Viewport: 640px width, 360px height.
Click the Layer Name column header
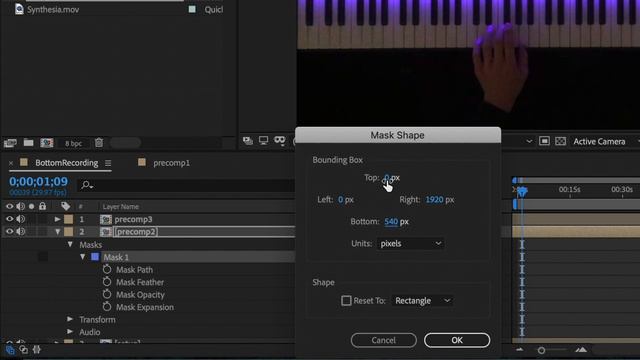[121, 207]
